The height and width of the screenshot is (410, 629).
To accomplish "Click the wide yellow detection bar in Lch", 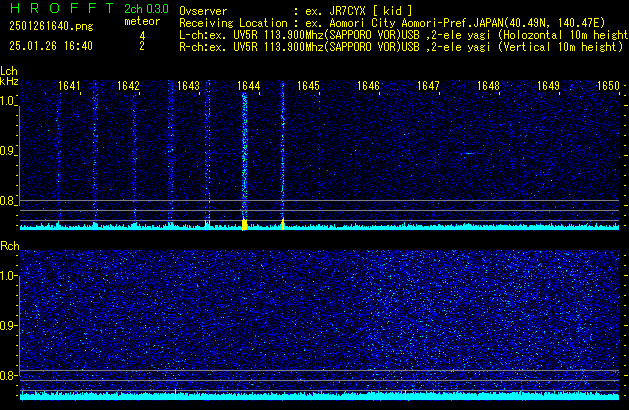I will click(x=244, y=224).
